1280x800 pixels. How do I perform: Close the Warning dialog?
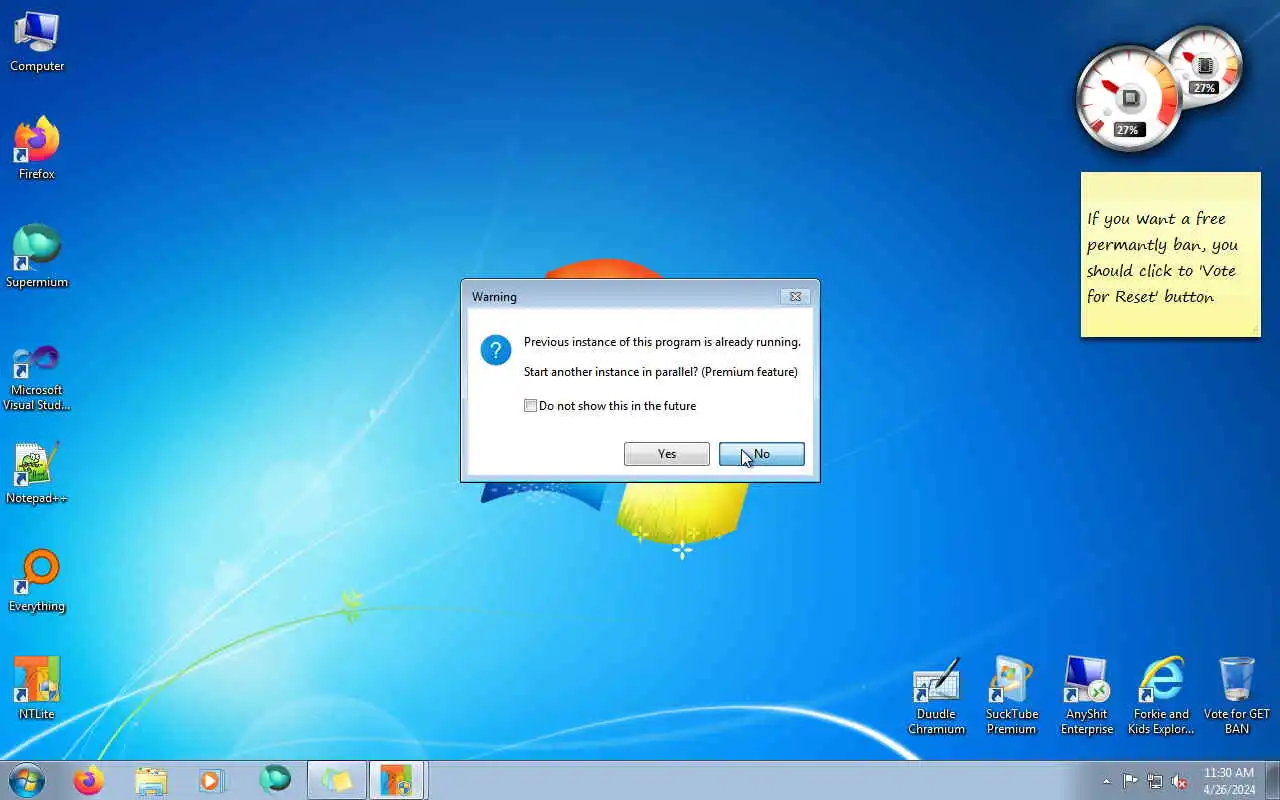tap(795, 296)
